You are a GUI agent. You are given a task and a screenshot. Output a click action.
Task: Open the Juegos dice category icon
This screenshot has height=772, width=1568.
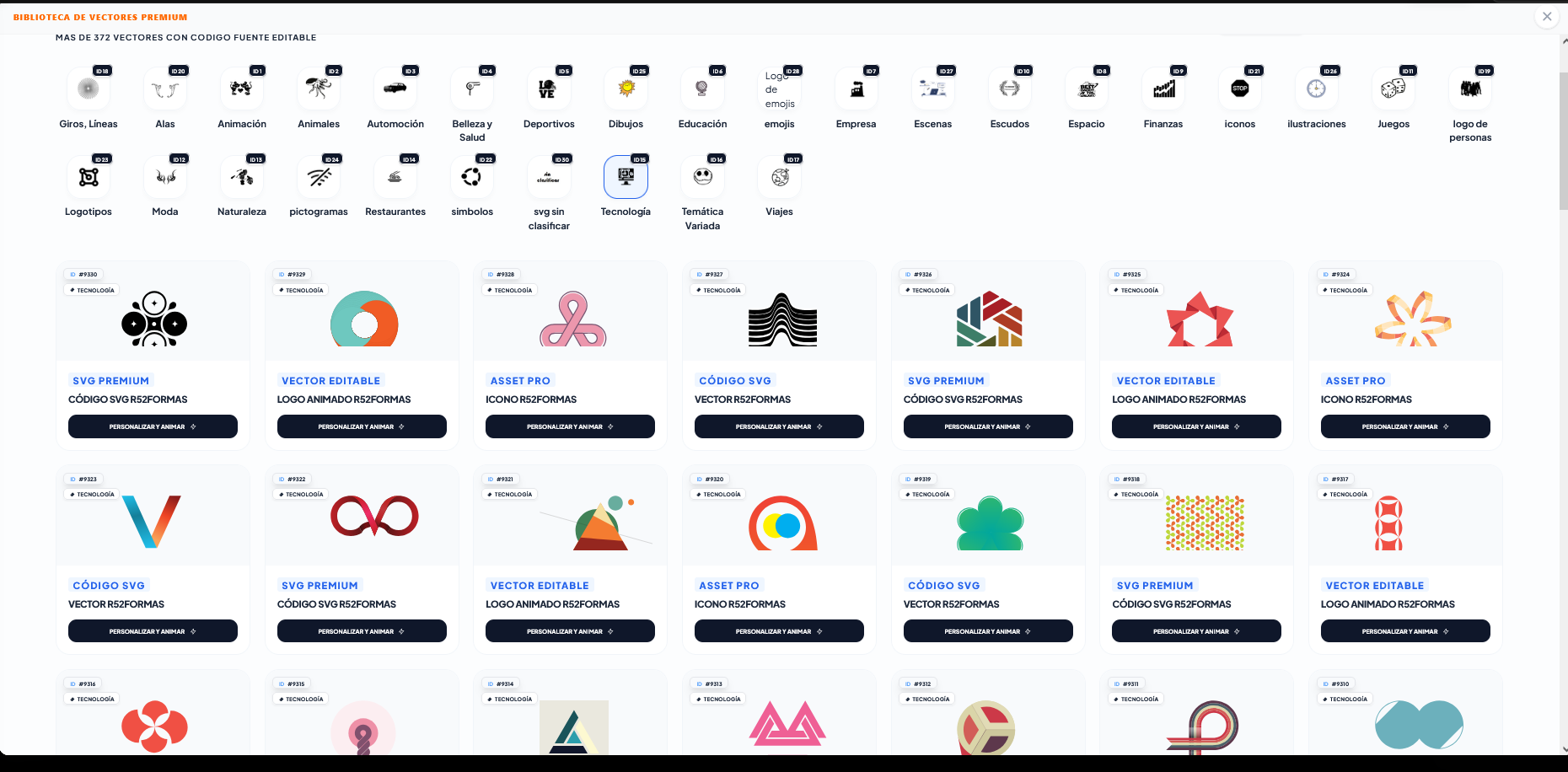(x=1393, y=88)
